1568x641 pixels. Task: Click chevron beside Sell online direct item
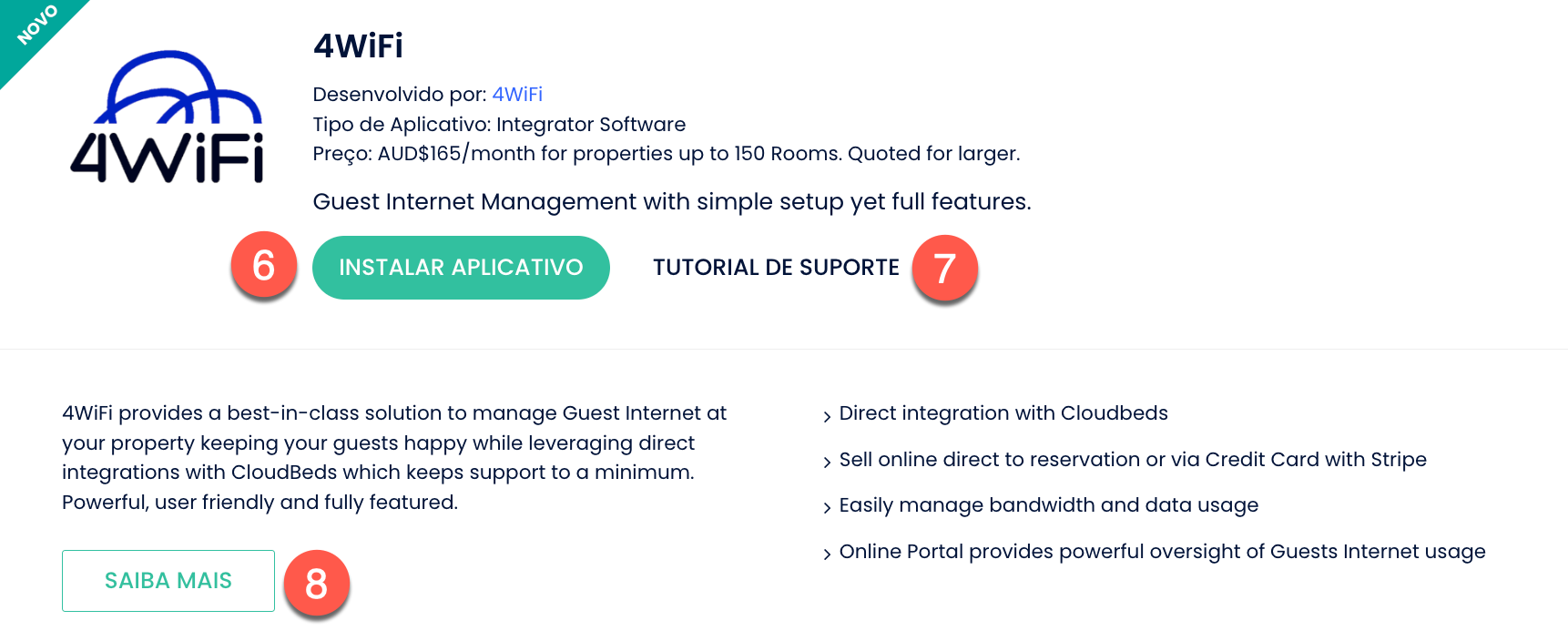click(x=827, y=463)
